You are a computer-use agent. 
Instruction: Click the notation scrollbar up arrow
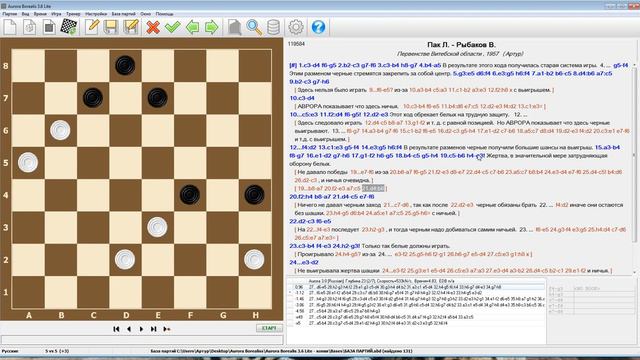pos(634,65)
